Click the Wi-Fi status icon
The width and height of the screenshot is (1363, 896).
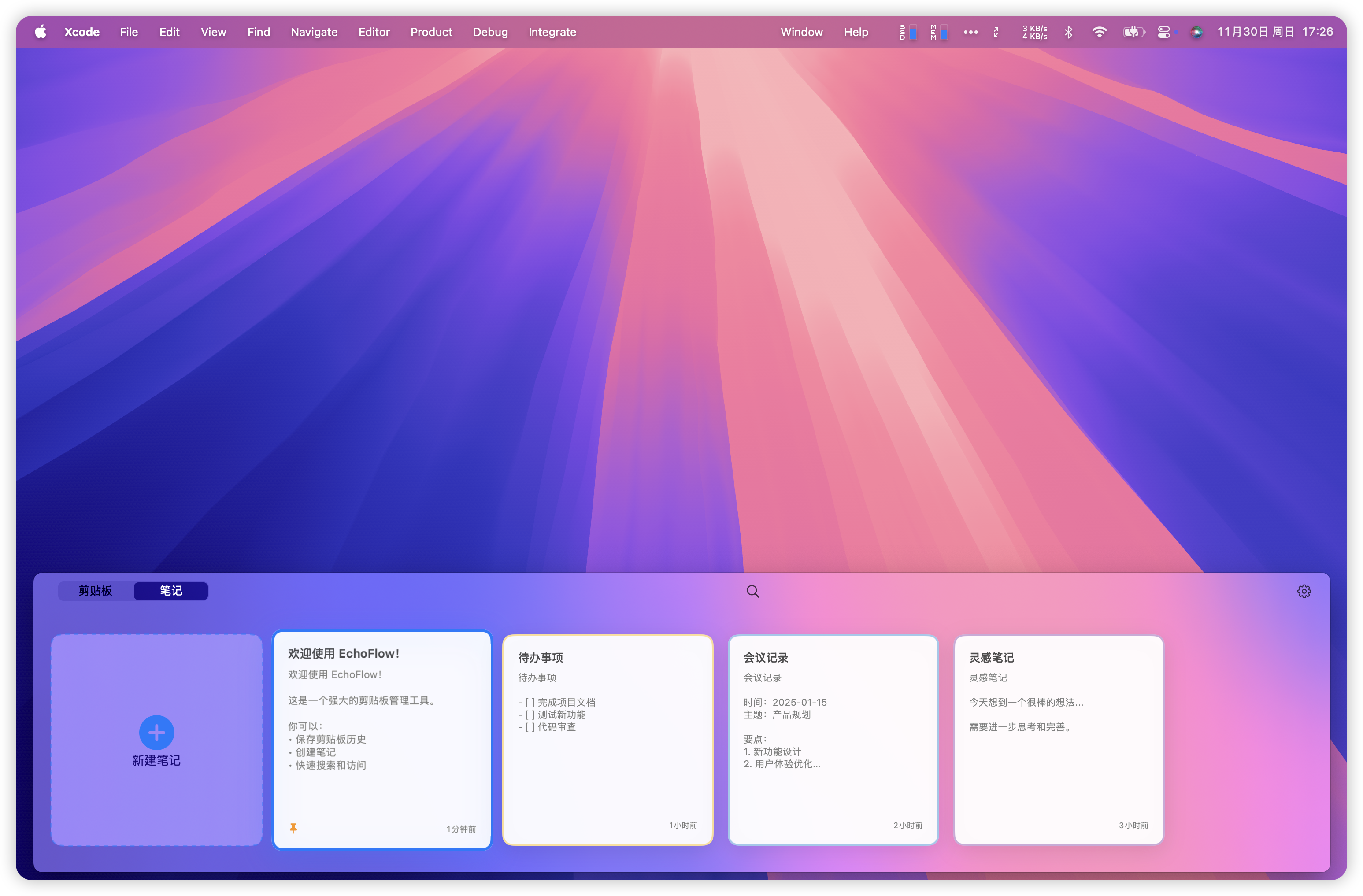[1098, 32]
